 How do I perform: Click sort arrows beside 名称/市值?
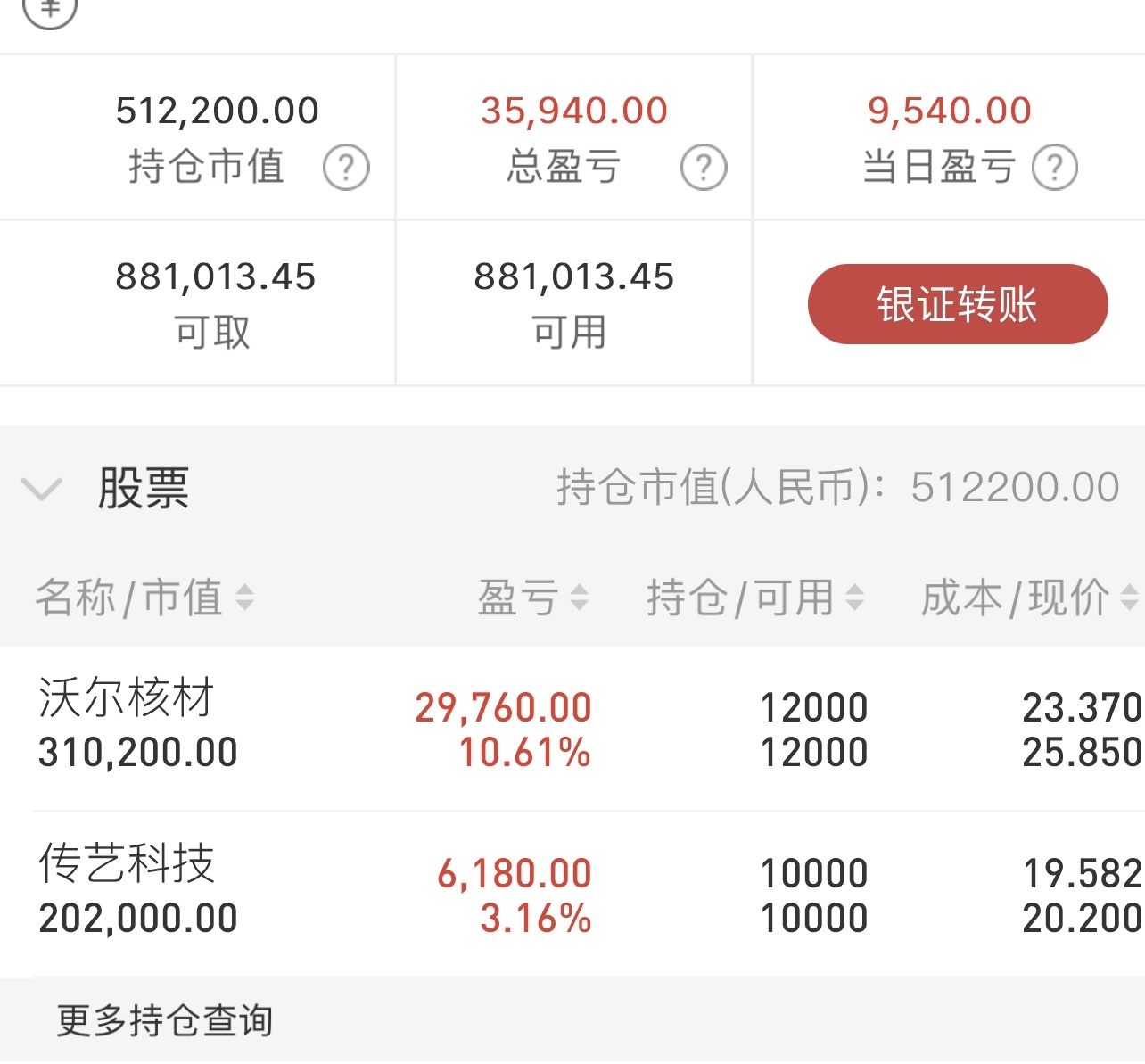[x=244, y=598]
